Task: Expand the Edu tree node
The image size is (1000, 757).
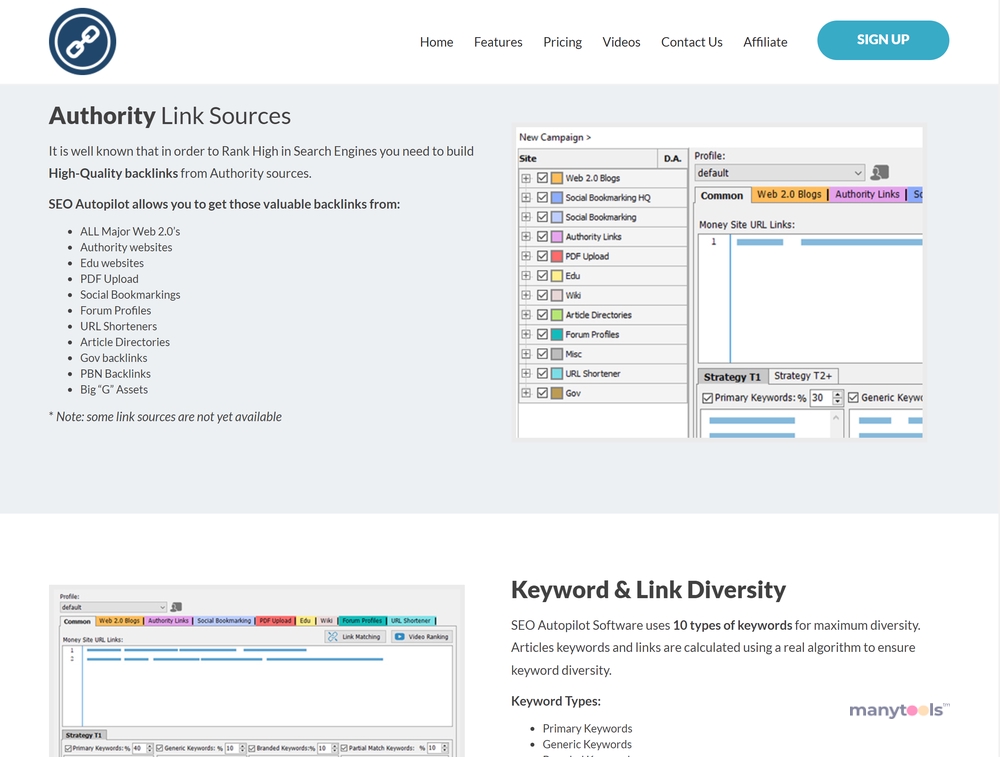Action: (x=526, y=276)
